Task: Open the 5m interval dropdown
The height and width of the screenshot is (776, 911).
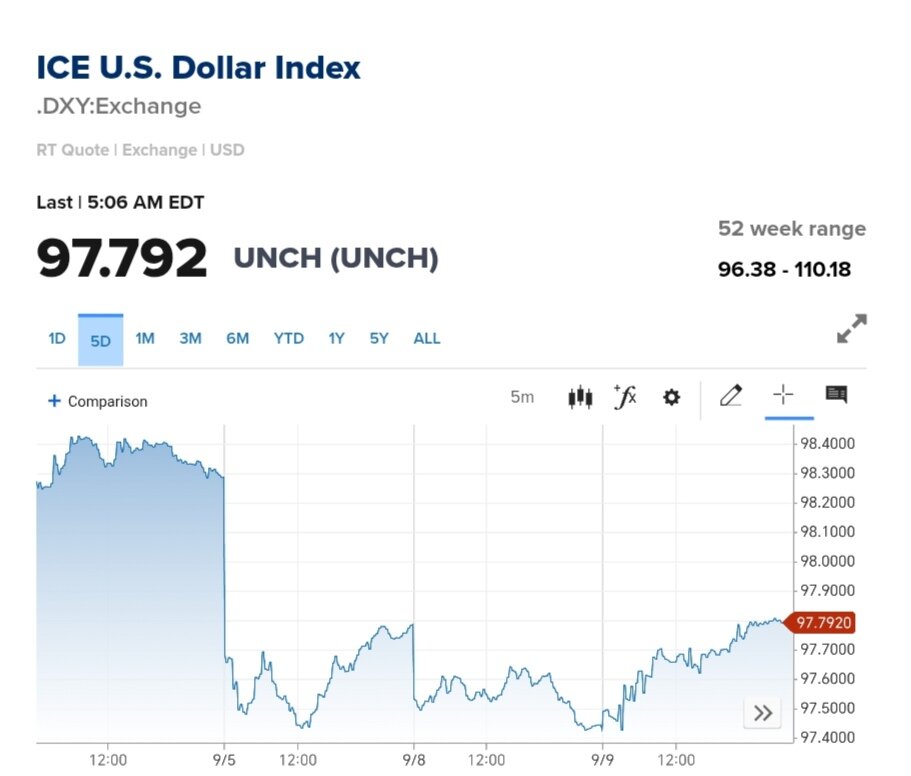Action: [x=522, y=397]
